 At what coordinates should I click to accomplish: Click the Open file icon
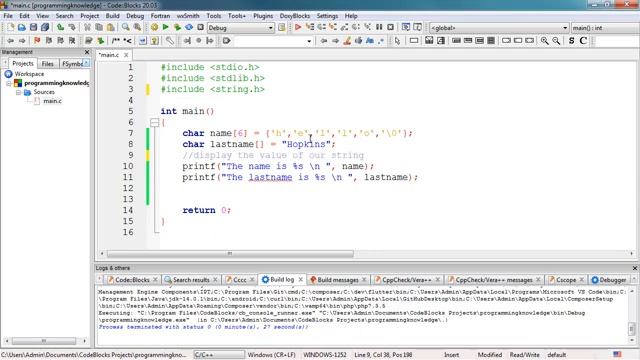[22, 27]
